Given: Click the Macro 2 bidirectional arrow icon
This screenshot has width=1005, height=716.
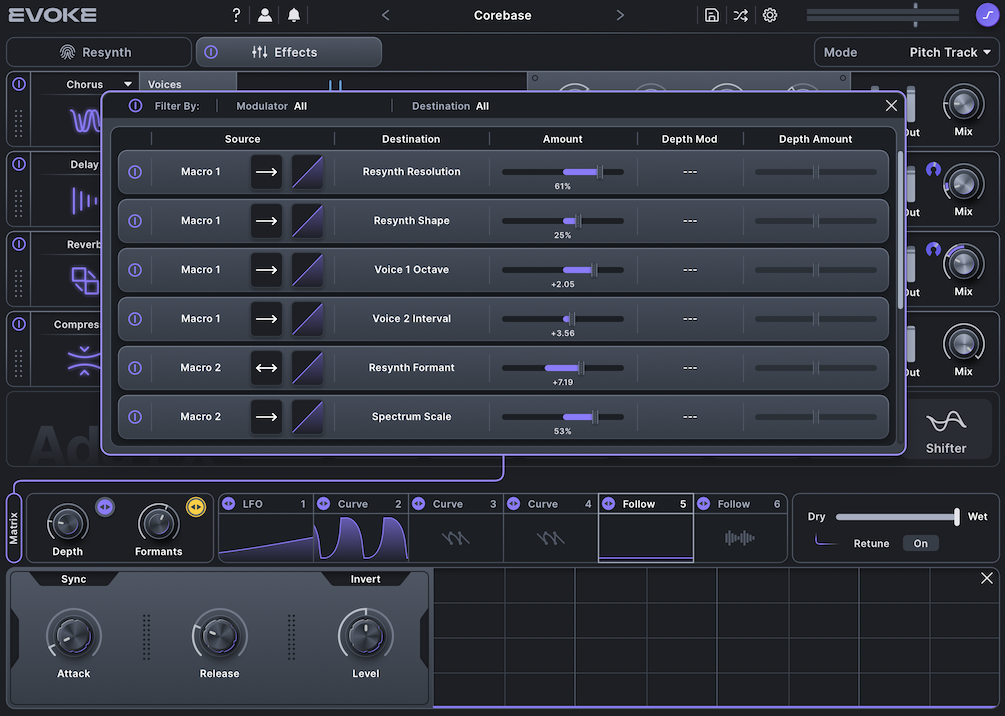Looking at the screenshot, I should point(266,368).
